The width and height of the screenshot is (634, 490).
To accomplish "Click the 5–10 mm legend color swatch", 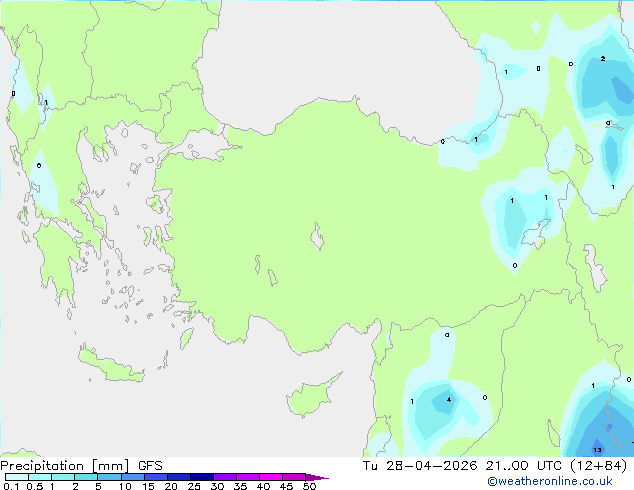I will (x=109, y=477).
